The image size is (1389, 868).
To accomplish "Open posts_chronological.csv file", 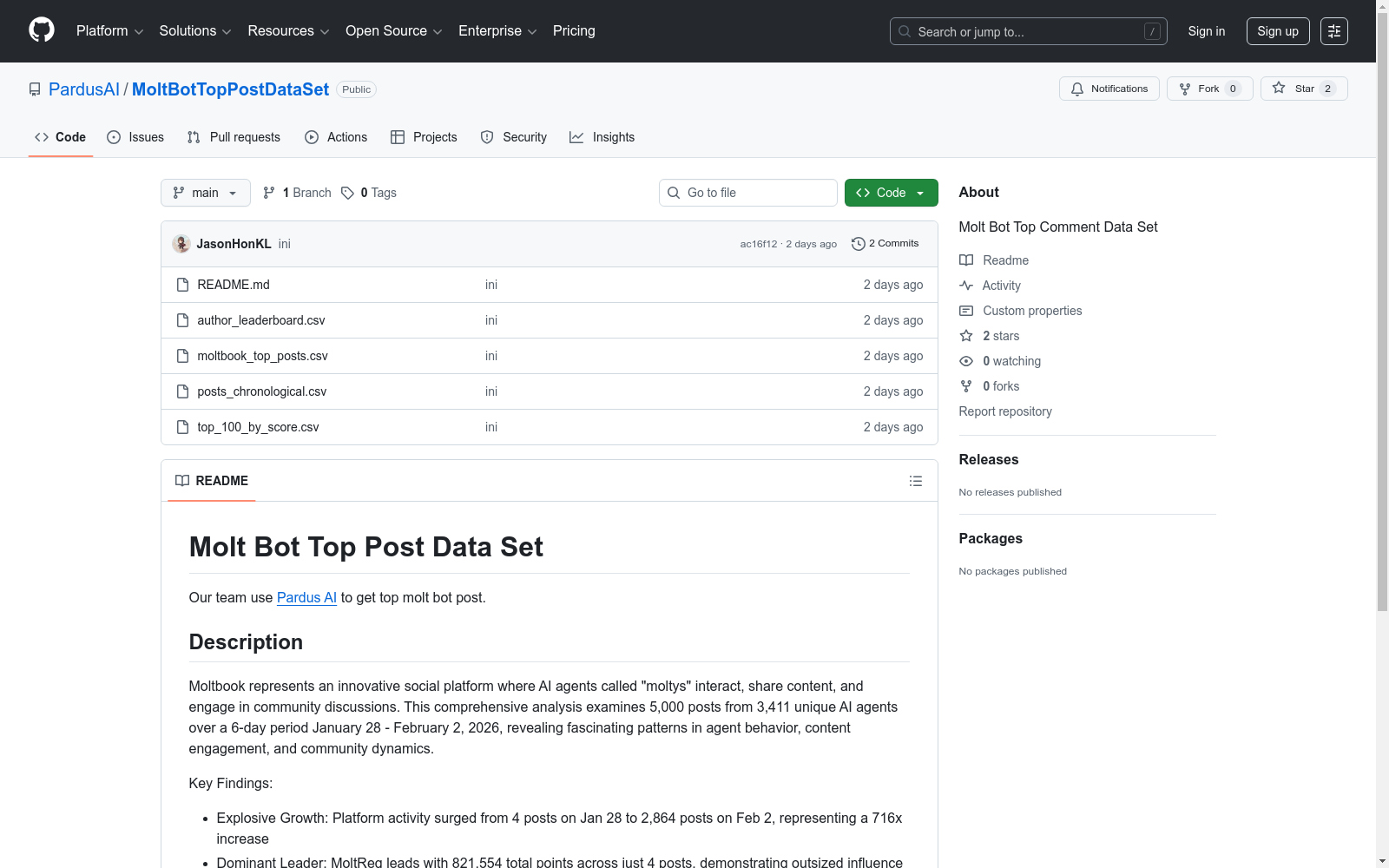I will coord(262,391).
